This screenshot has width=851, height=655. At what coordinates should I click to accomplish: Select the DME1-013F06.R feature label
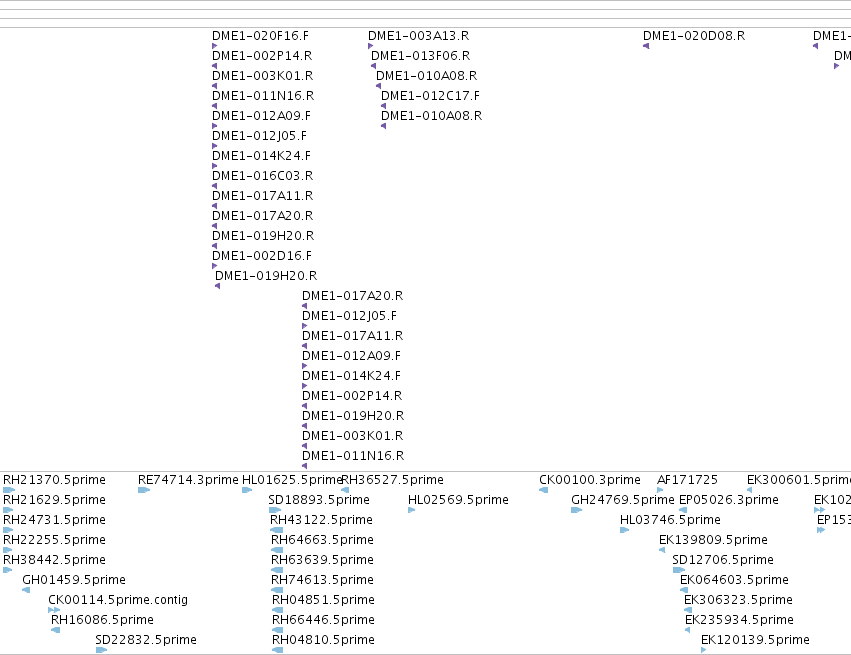[x=421, y=56]
